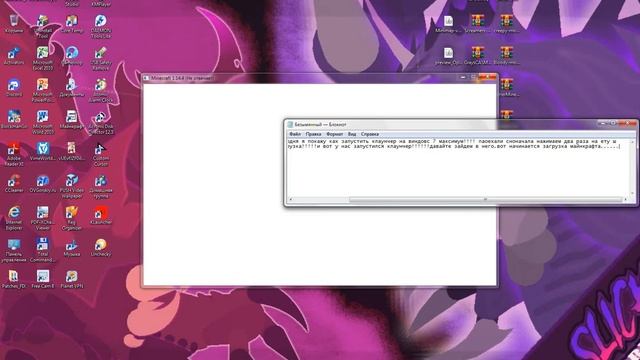640x360 pixels.
Task: Open the Правка menu in Notepad
Action: [x=313, y=134]
